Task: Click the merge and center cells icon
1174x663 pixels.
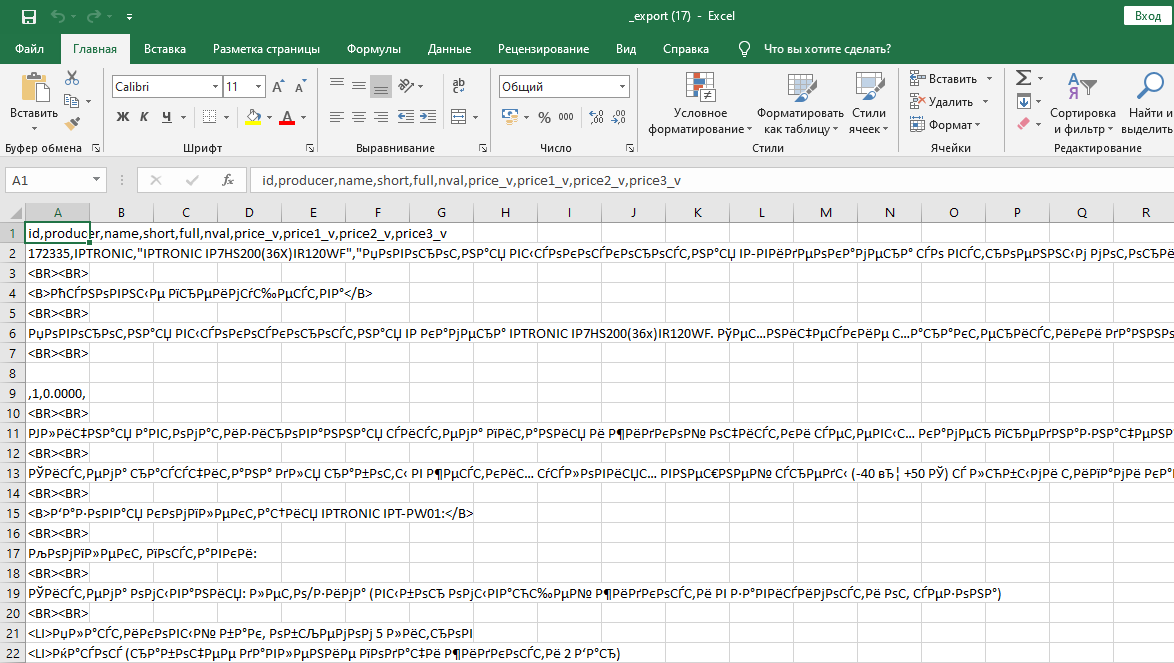Action: (x=459, y=117)
